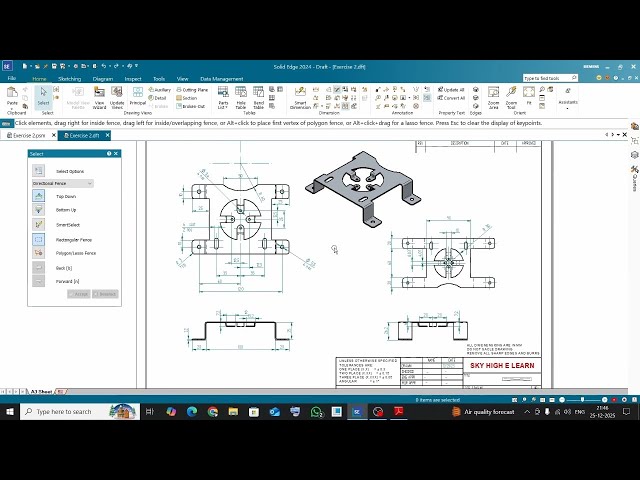640x480 pixels.
Task: Click the Solid Edge application button
Action: (x=7, y=66)
